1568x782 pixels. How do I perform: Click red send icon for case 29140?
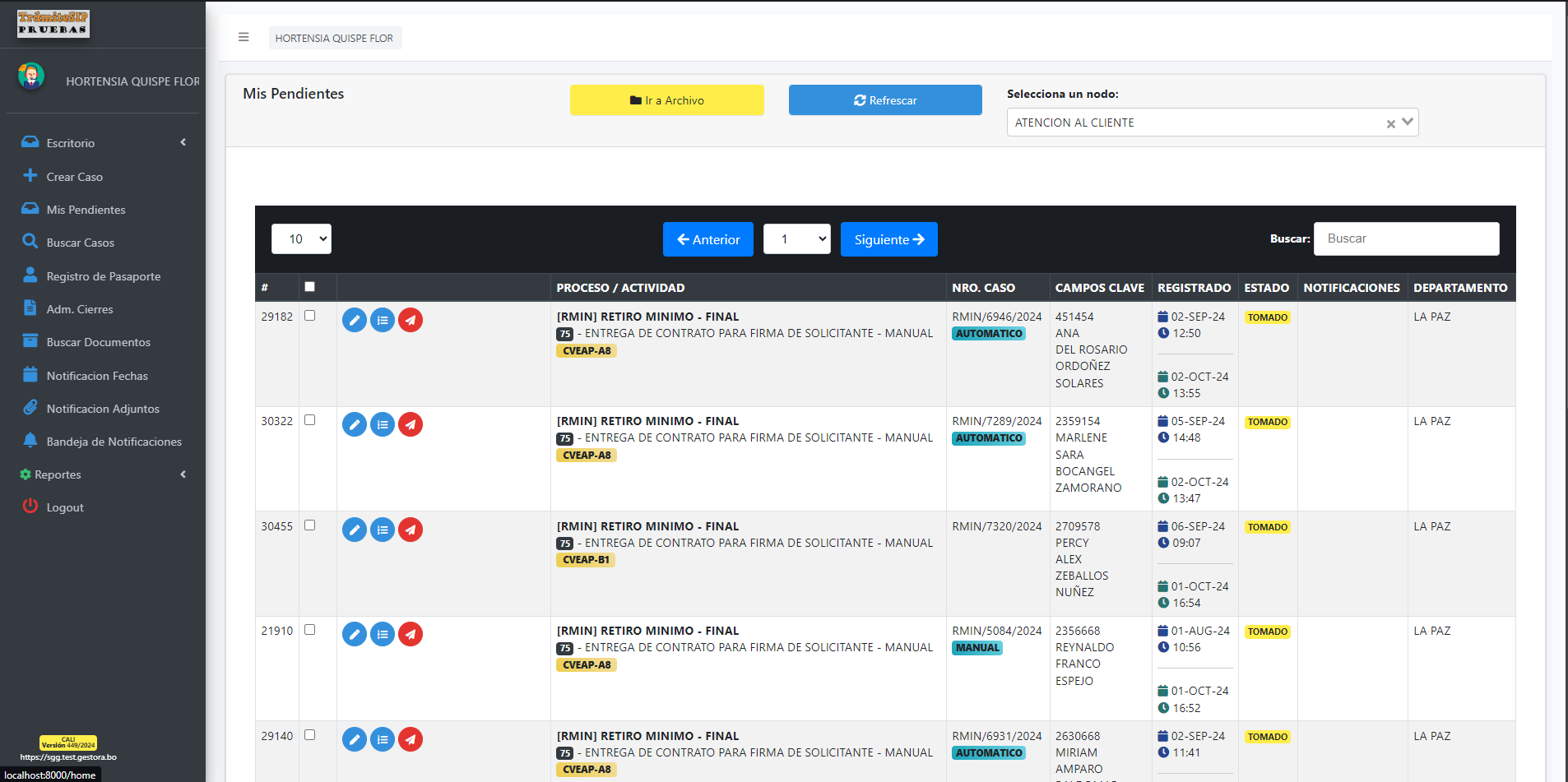pyautogui.click(x=411, y=739)
